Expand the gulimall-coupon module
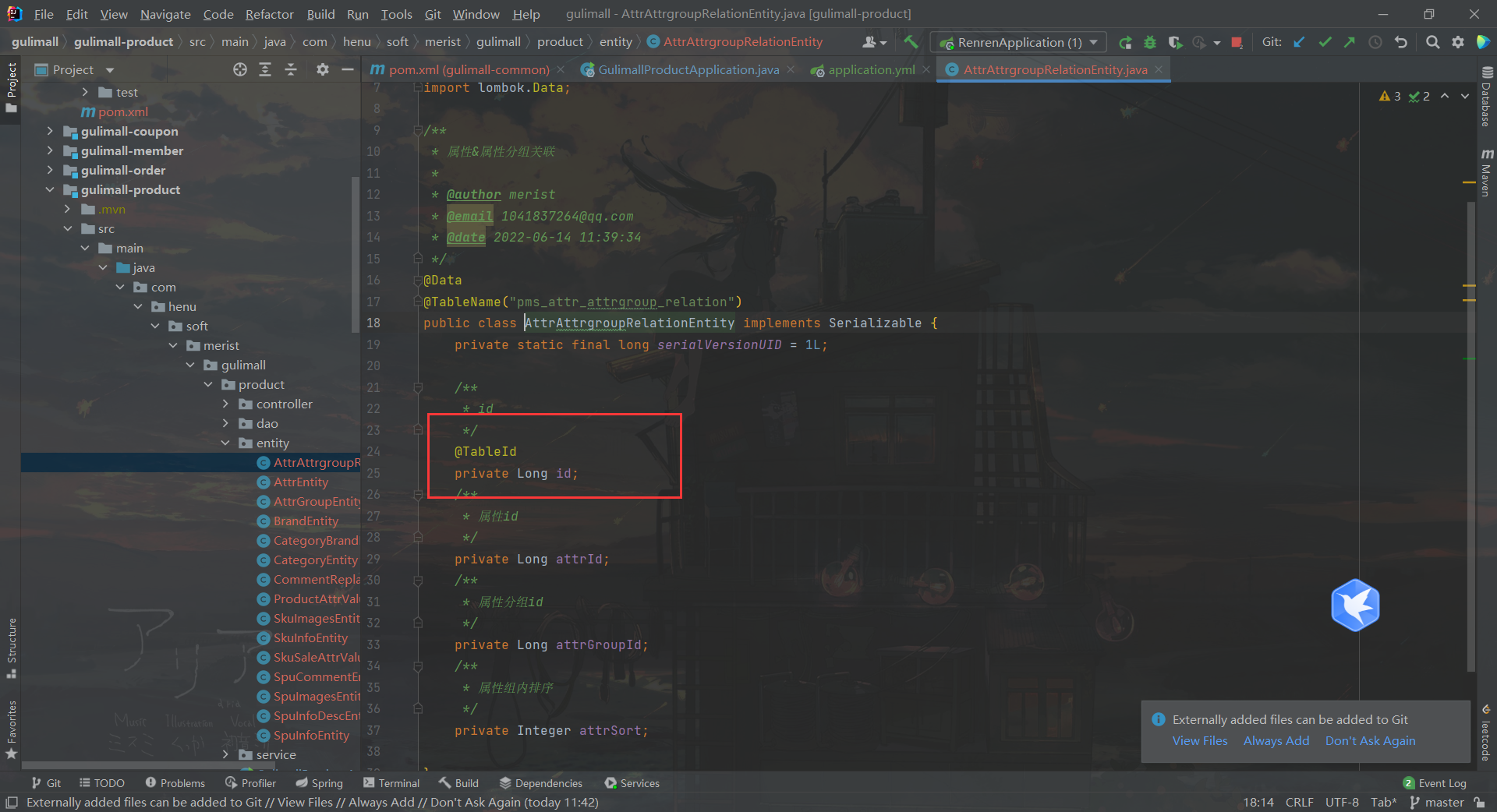1497x812 pixels. point(50,131)
